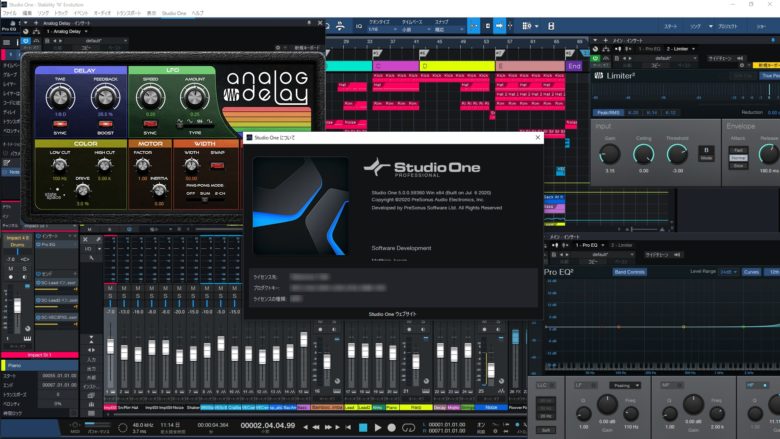Toggle the Loop button in transport

408,427
